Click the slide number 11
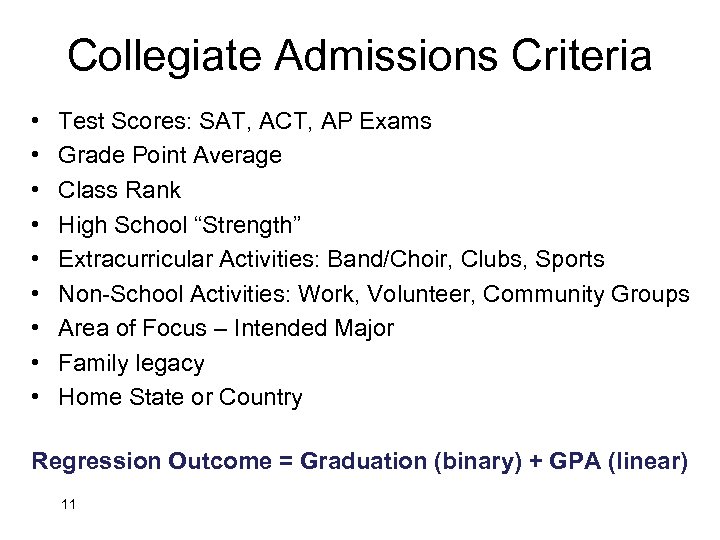 68,505
